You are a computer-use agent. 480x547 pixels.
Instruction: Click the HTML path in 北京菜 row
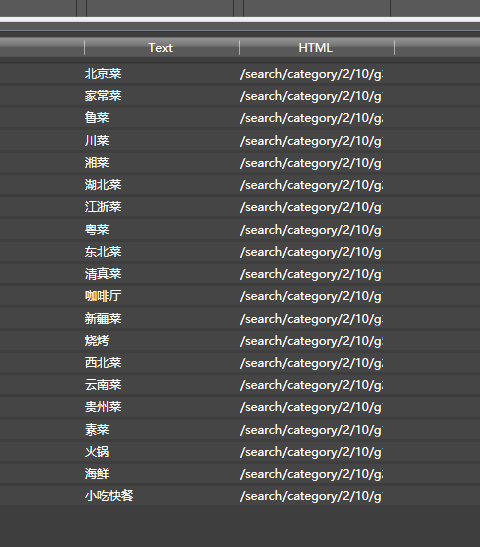tap(311, 74)
